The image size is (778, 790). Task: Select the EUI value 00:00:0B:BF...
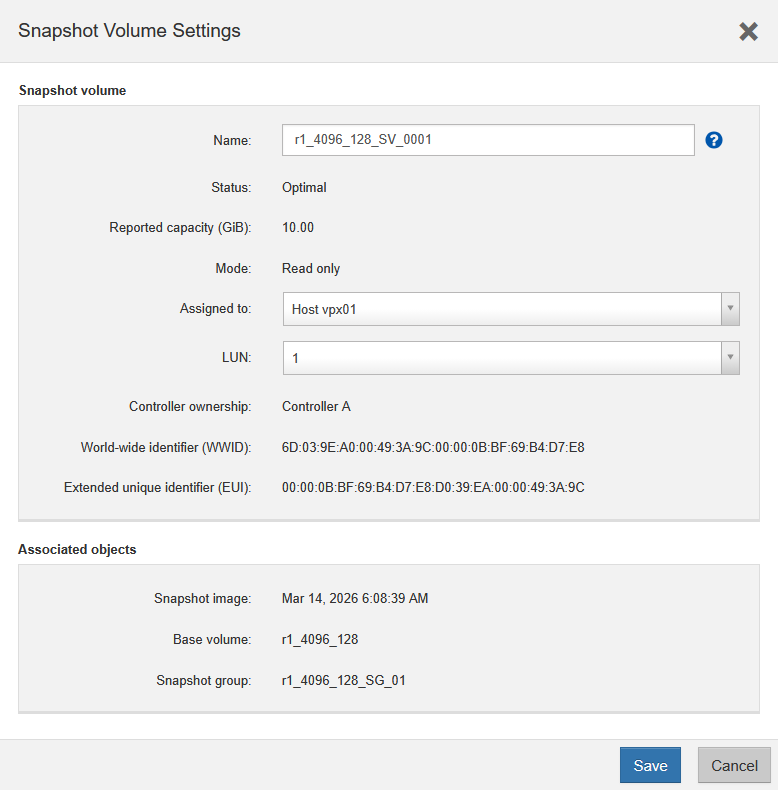[433, 488]
